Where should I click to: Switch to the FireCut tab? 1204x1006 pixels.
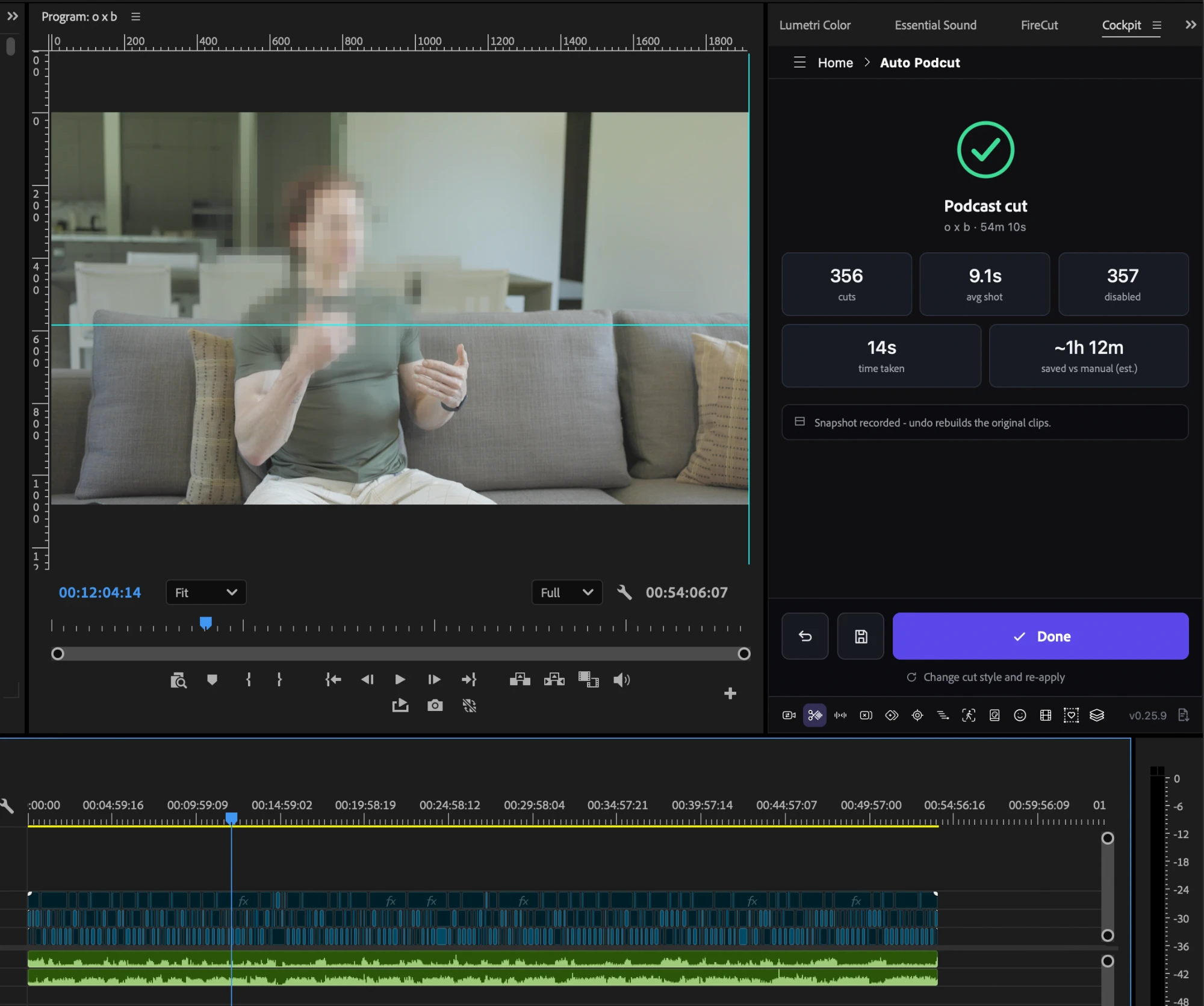coord(1040,25)
